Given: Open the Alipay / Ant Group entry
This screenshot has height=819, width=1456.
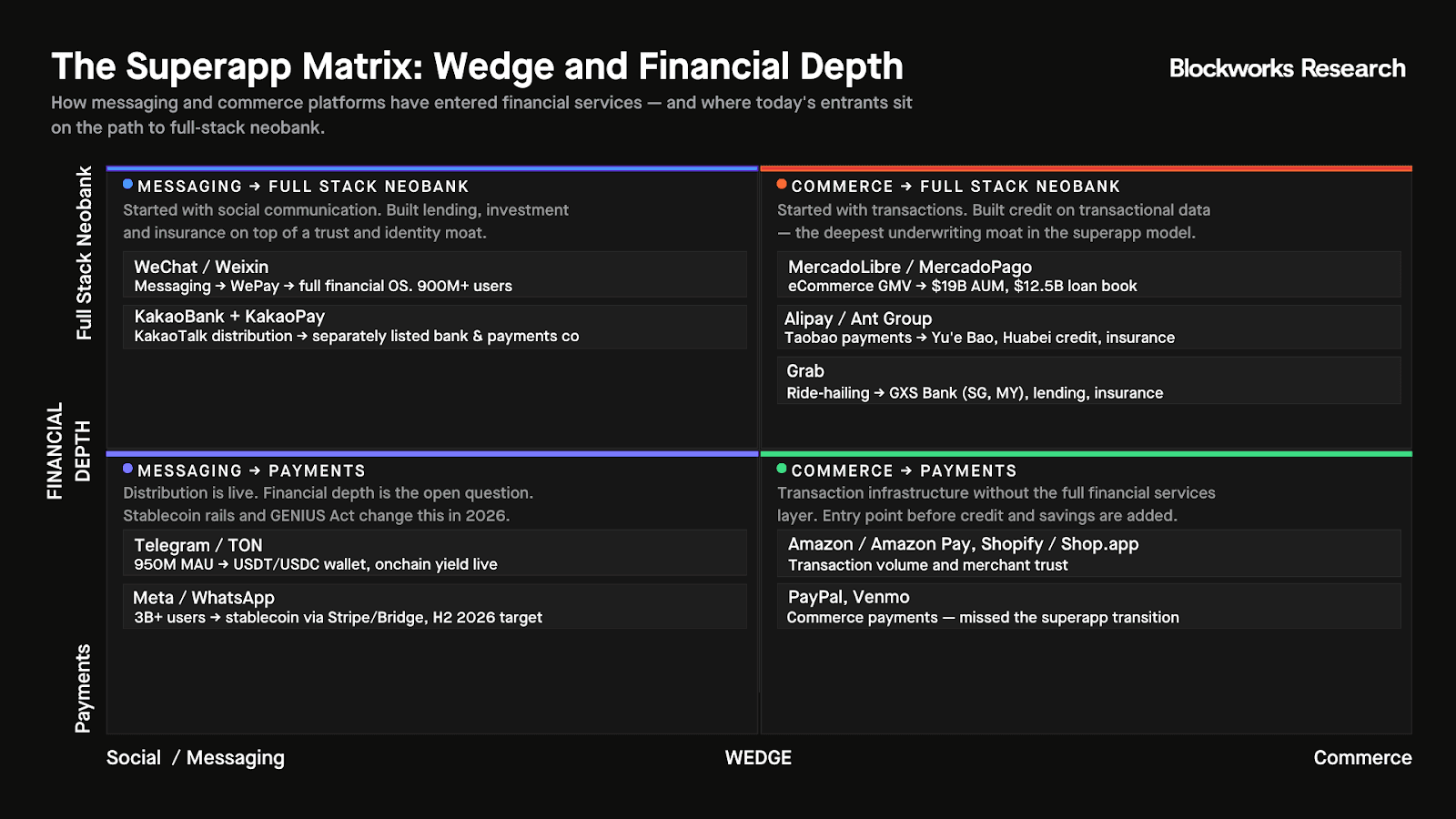Looking at the screenshot, I should click(1089, 328).
